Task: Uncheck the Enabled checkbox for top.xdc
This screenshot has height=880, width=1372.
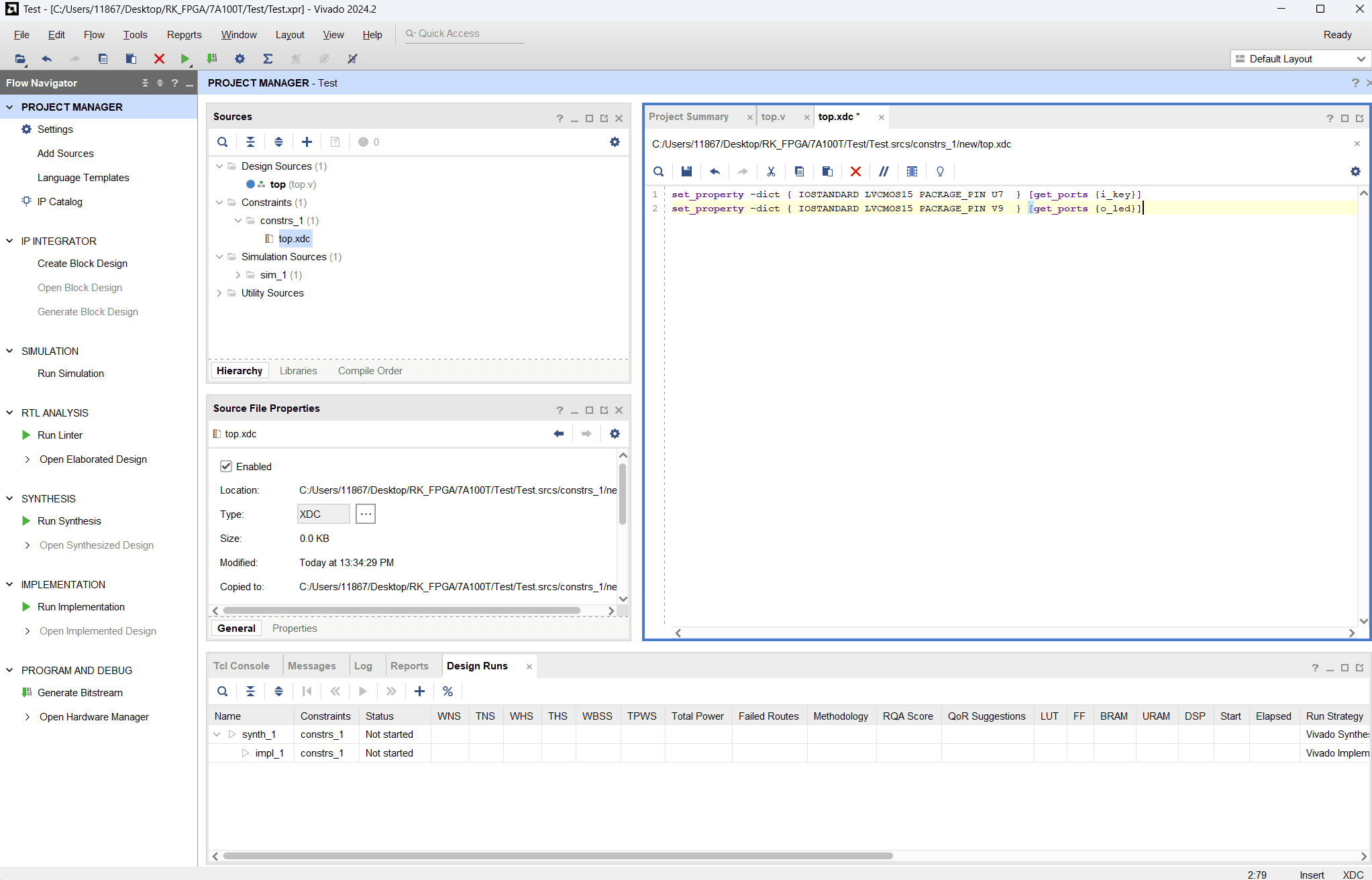Action: point(226,467)
